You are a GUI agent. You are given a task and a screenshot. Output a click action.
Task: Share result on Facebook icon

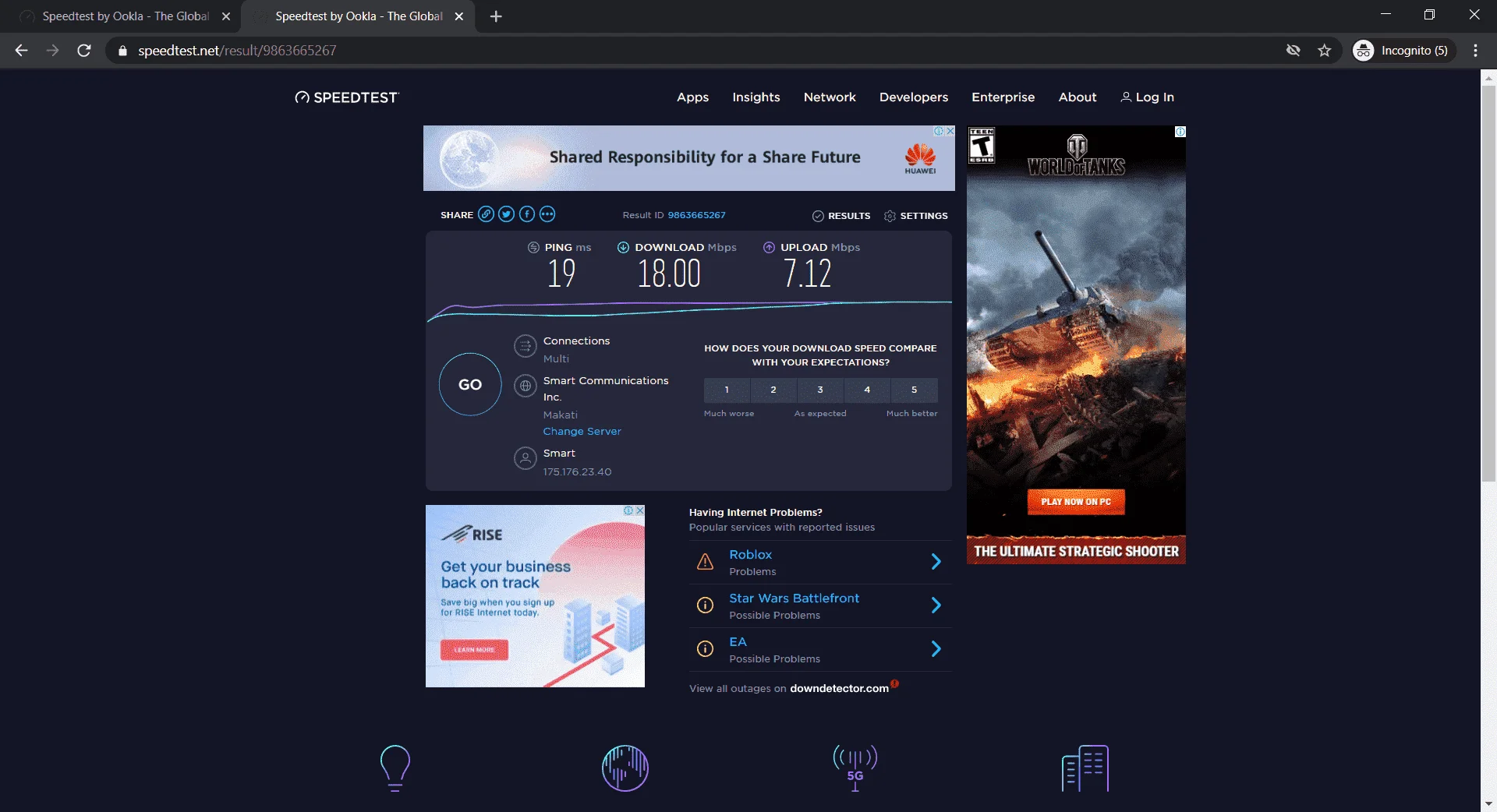pos(527,214)
